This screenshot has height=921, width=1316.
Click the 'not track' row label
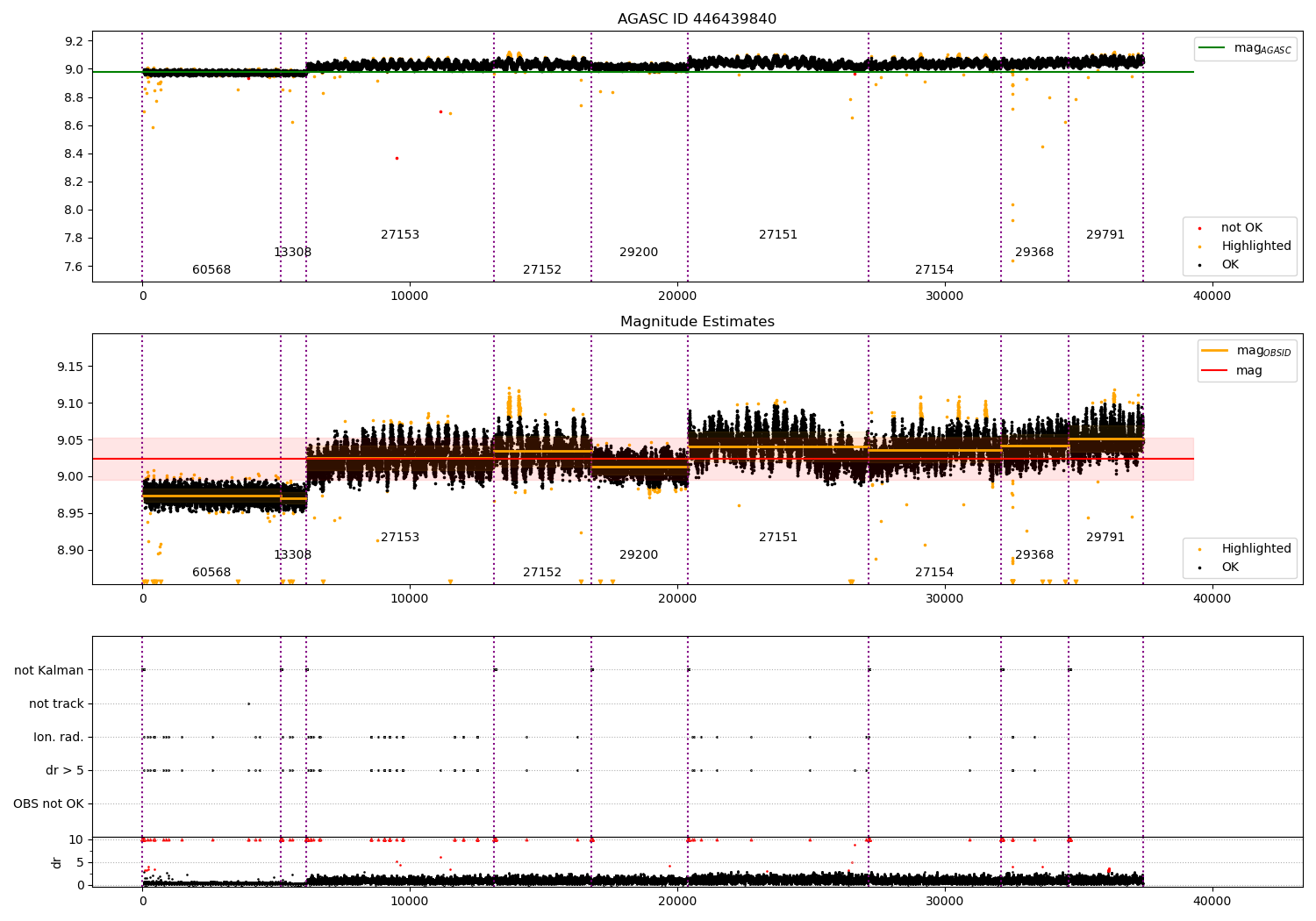(x=56, y=703)
